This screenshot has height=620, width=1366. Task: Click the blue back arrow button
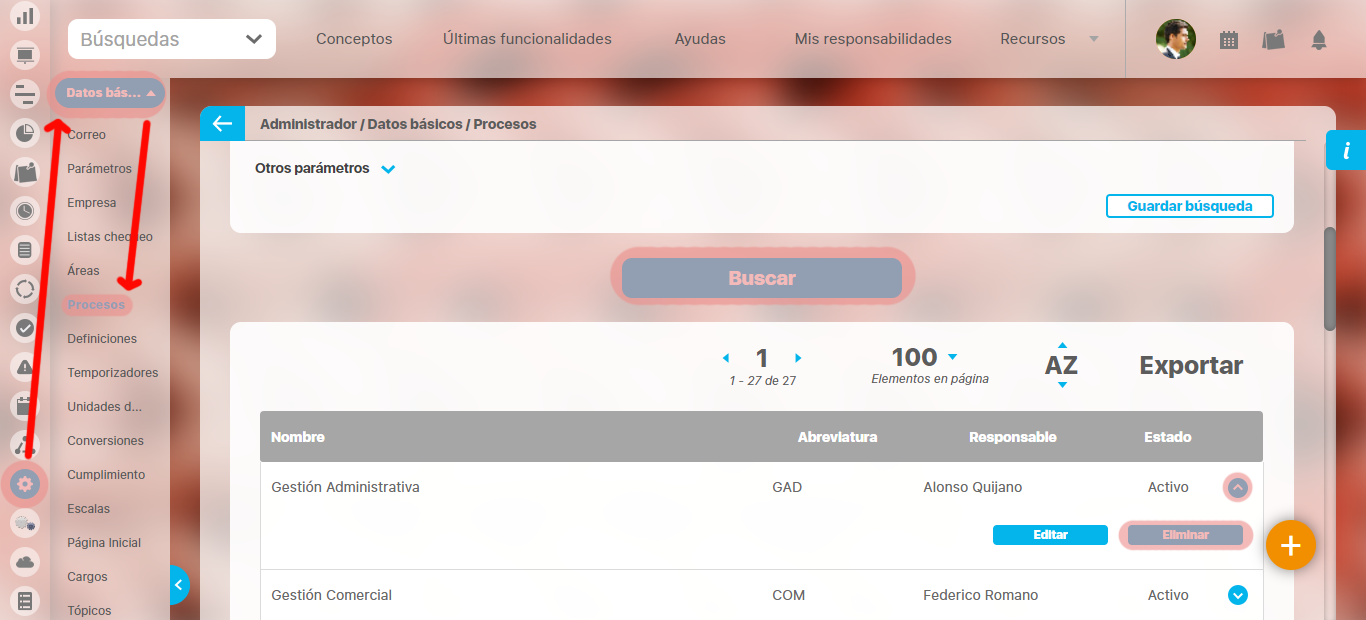222,124
